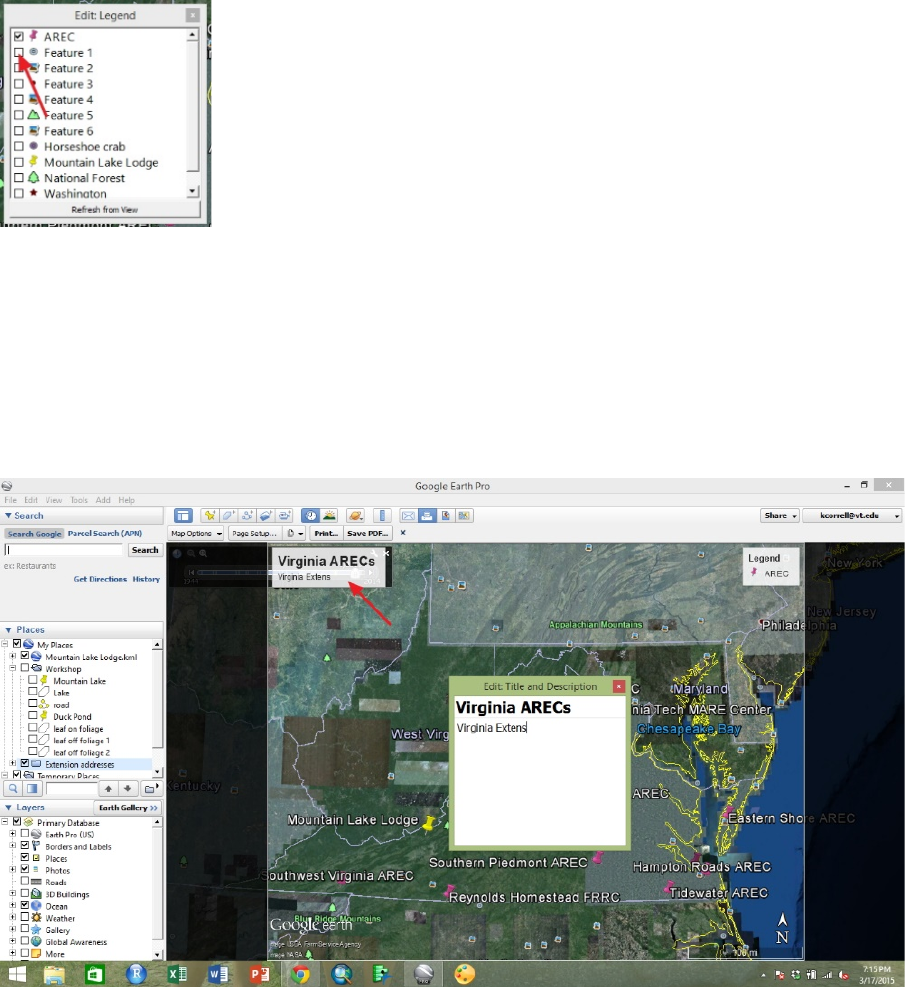Close the print options bar with X
This screenshot has width=905, height=987.
(403, 533)
